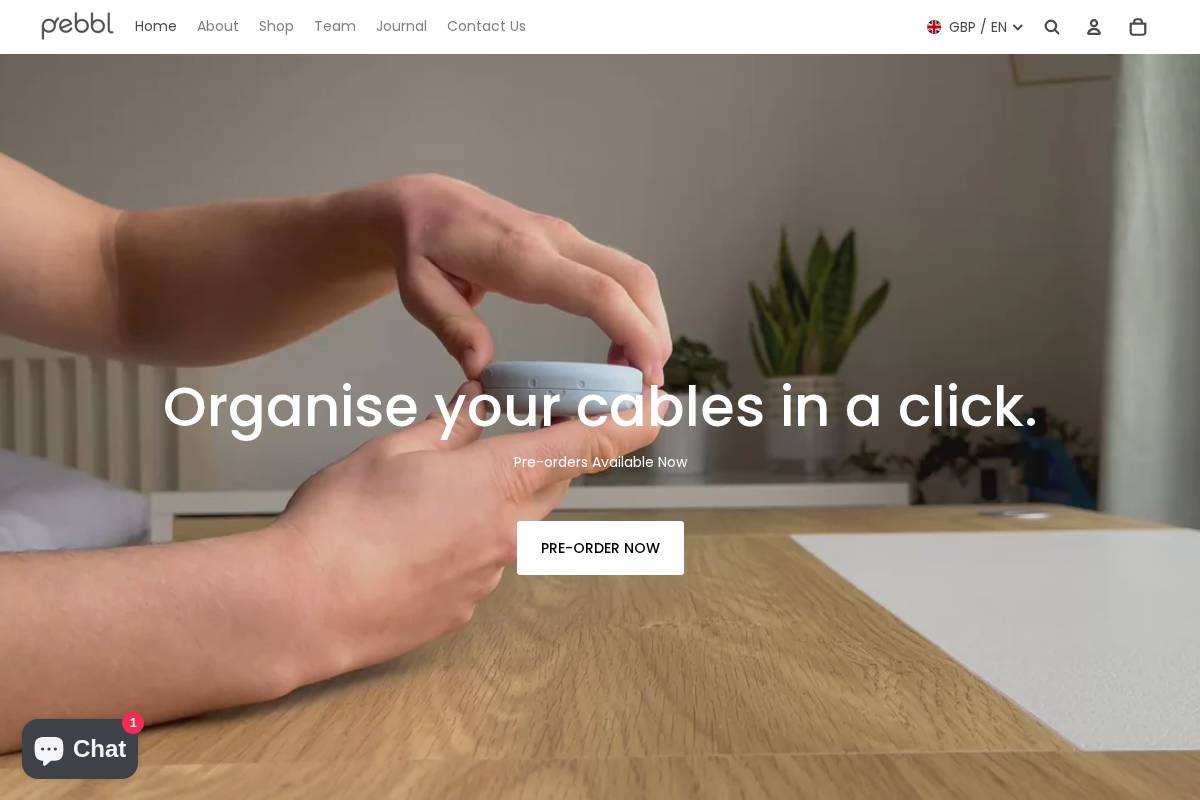Open the shopping bag cart icon

coord(1138,27)
